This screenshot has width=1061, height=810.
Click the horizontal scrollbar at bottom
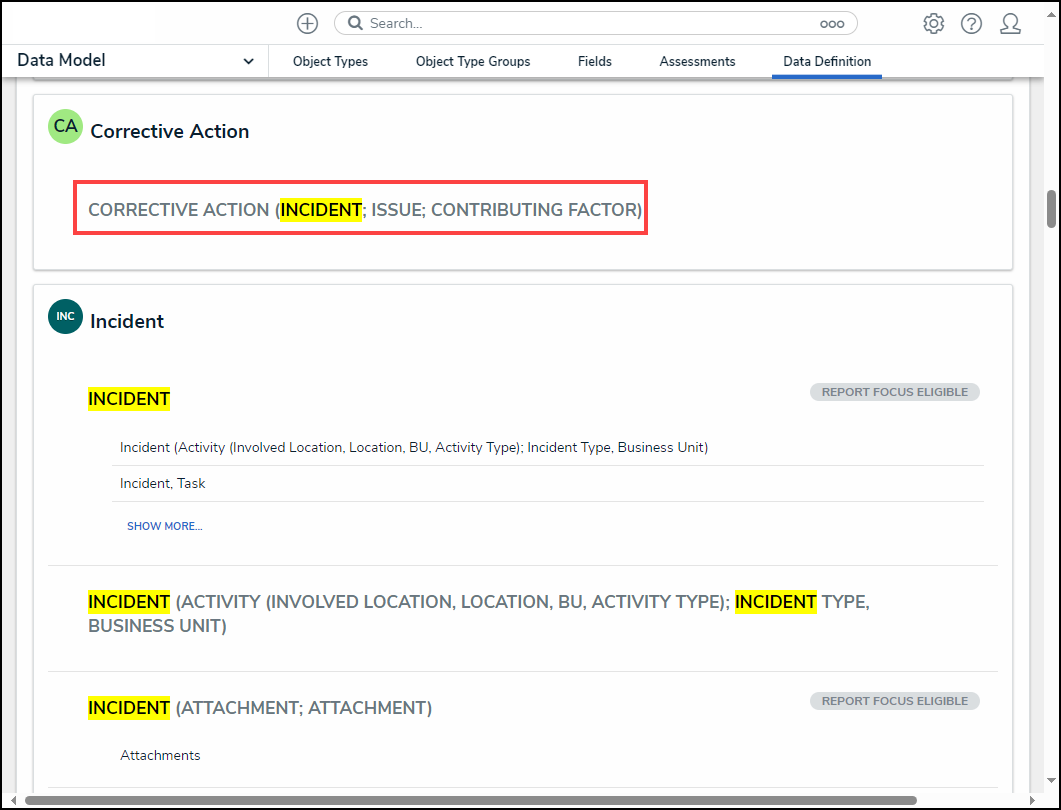click(470, 800)
